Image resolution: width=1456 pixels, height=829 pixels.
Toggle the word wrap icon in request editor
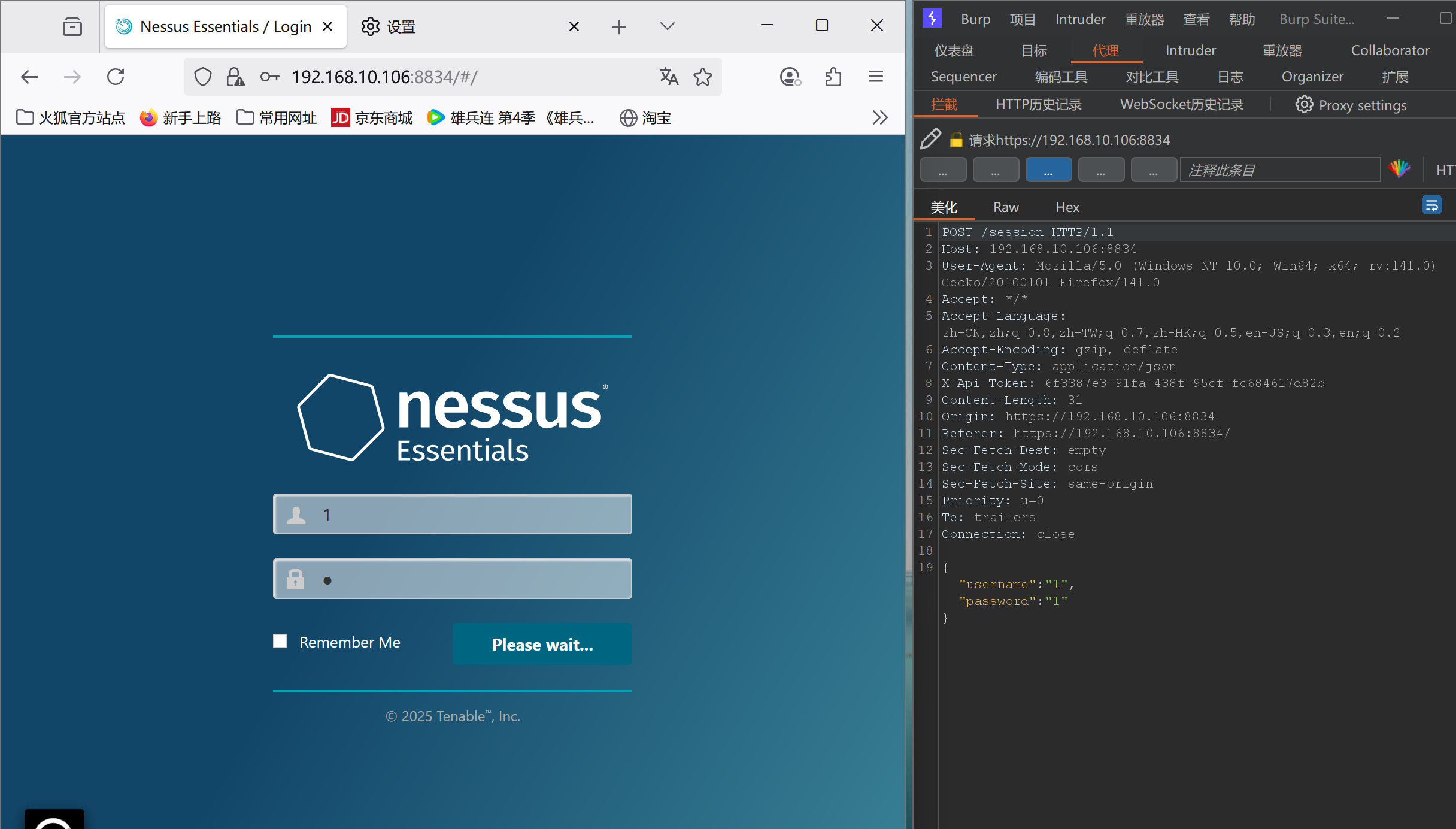click(x=1431, y=205)
